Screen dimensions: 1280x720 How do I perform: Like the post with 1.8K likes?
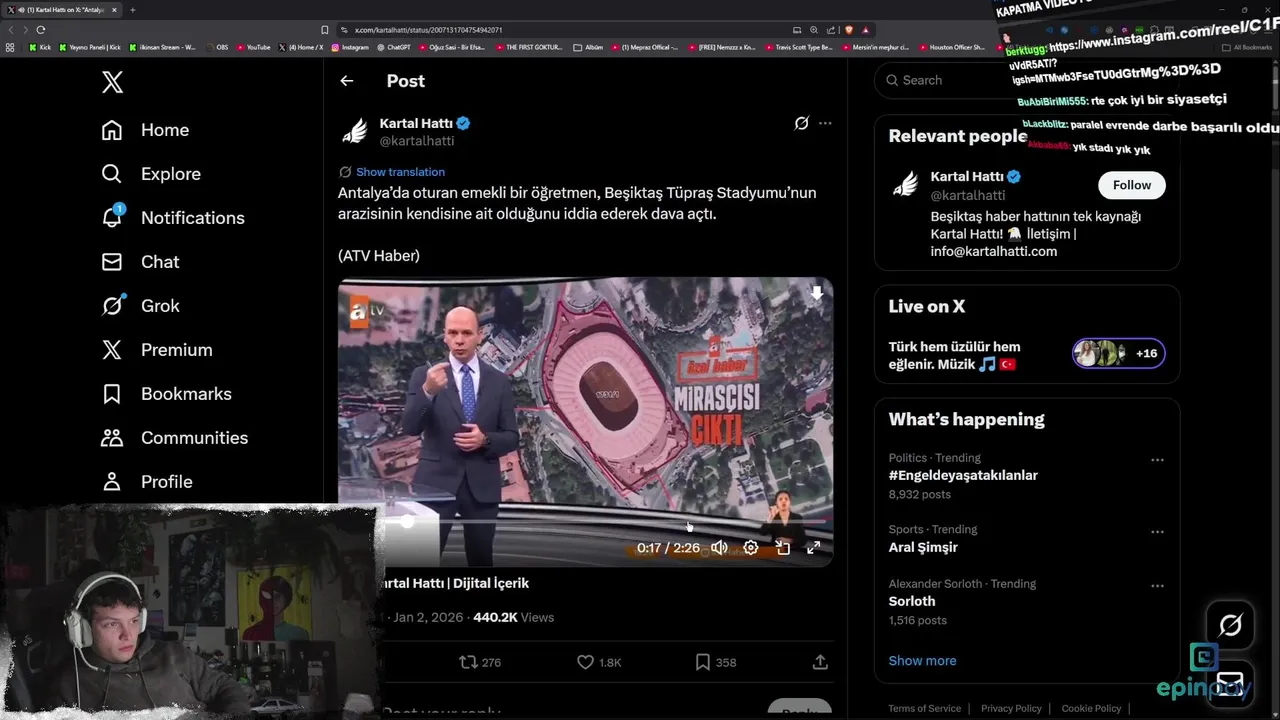[x=599, y=662]
